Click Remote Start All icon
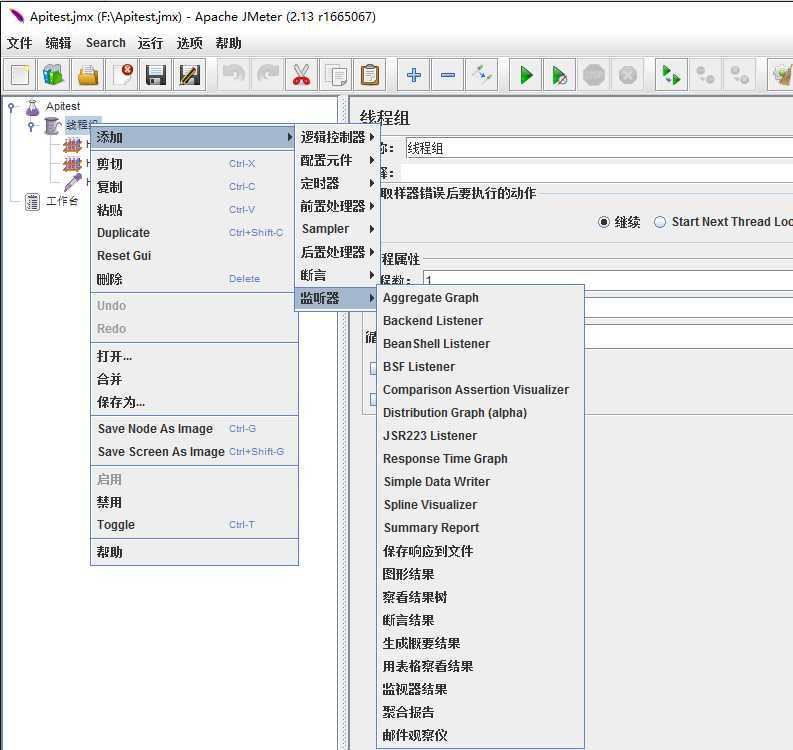Image resolution: width=793 pixels, height=750 pixels. coord(671,75)
